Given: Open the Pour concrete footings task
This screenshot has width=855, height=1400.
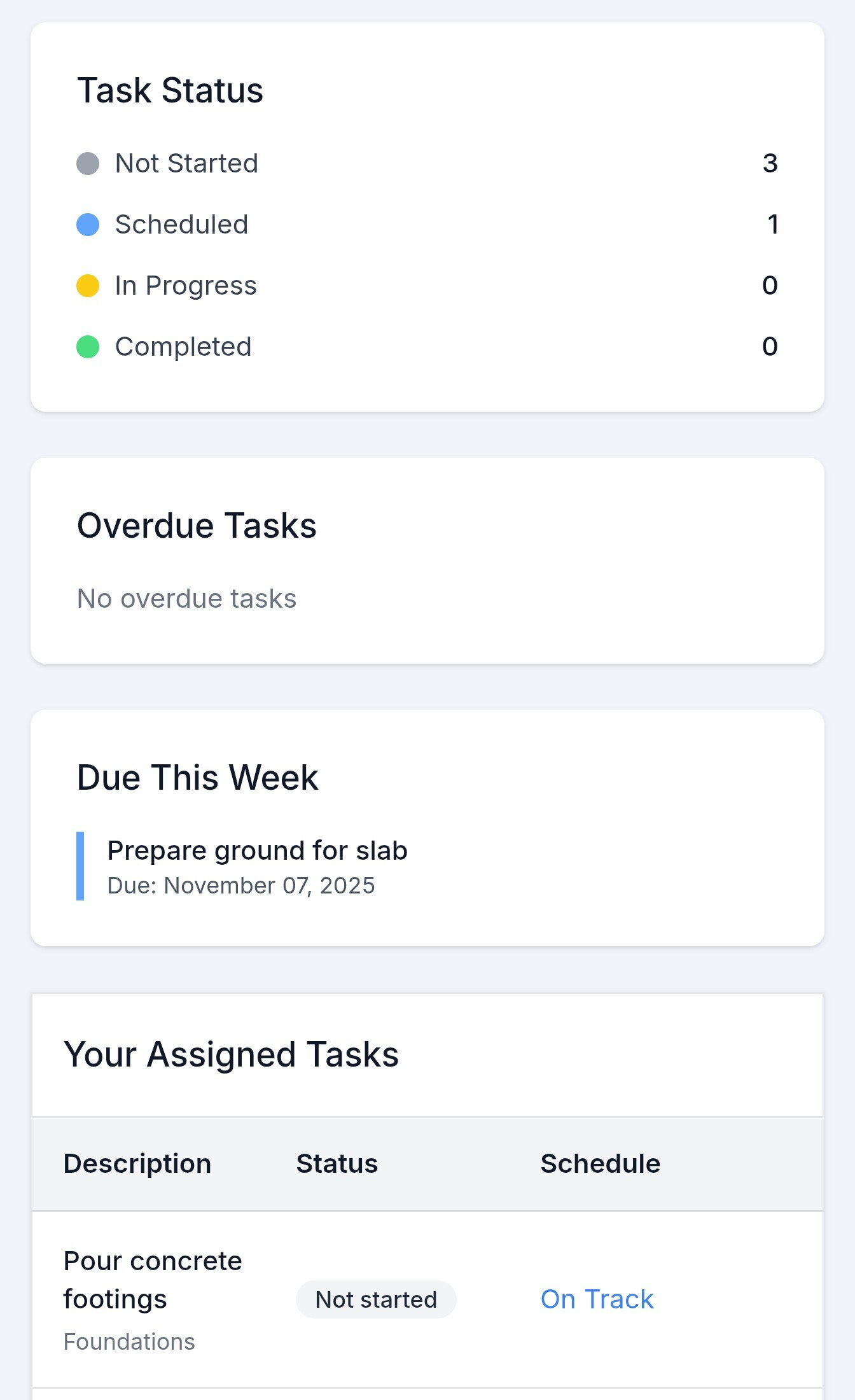Looking at the screenshot, I should pos(153,1279).
